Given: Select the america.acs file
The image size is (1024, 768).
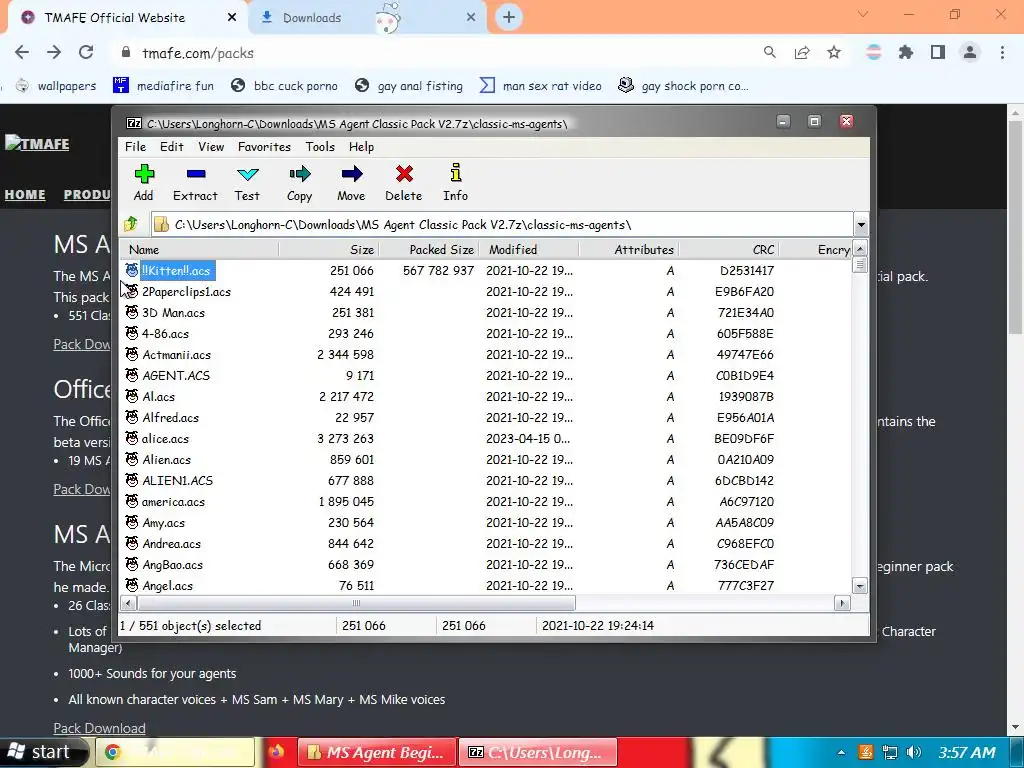Looking at the screenshot, I should (x=173, y=502).
